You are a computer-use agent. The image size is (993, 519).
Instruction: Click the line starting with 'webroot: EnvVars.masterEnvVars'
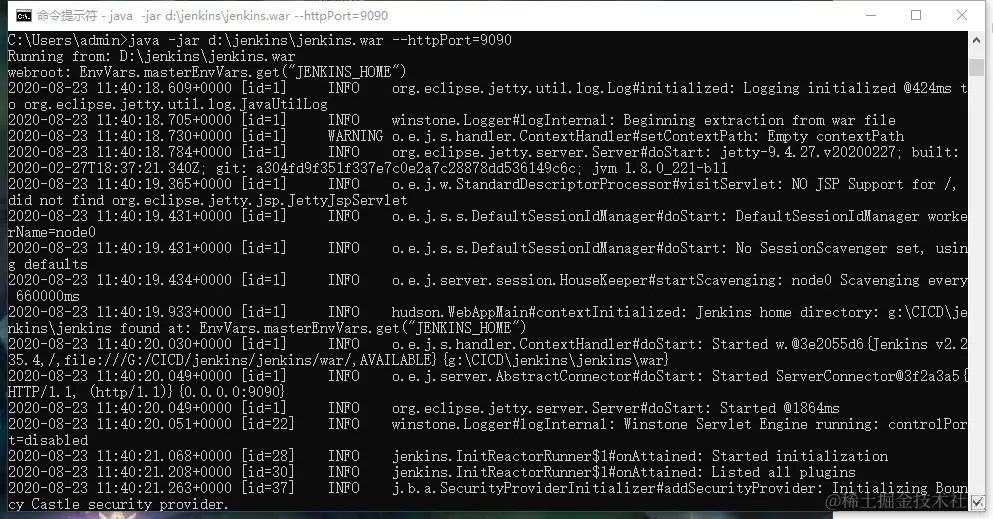(207, 72)
